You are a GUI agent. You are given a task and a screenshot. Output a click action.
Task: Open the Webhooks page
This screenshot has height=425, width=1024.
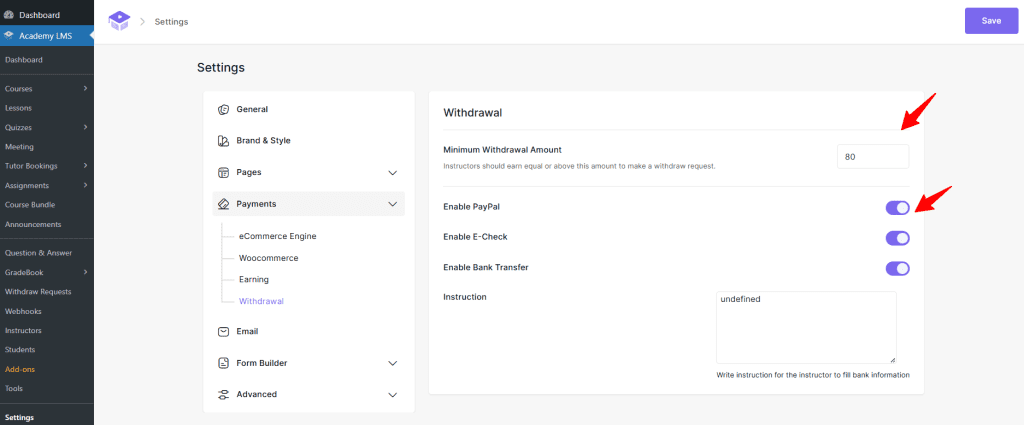point(23,311)
